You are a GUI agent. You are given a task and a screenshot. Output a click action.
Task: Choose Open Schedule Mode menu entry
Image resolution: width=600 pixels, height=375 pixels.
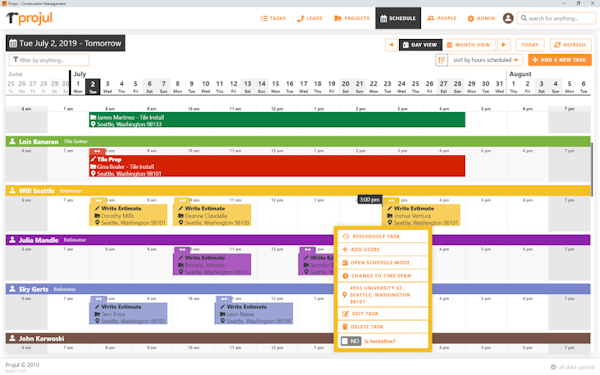click(x=383, y=262)
